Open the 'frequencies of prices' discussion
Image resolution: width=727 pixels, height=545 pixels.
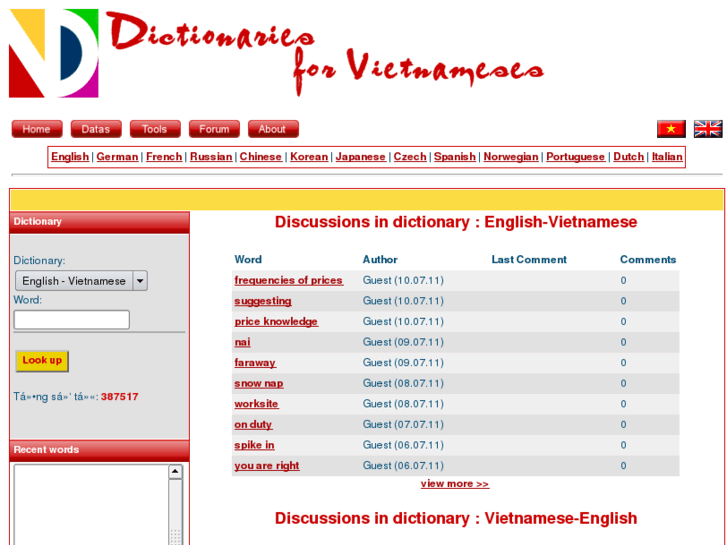(288, 280)
